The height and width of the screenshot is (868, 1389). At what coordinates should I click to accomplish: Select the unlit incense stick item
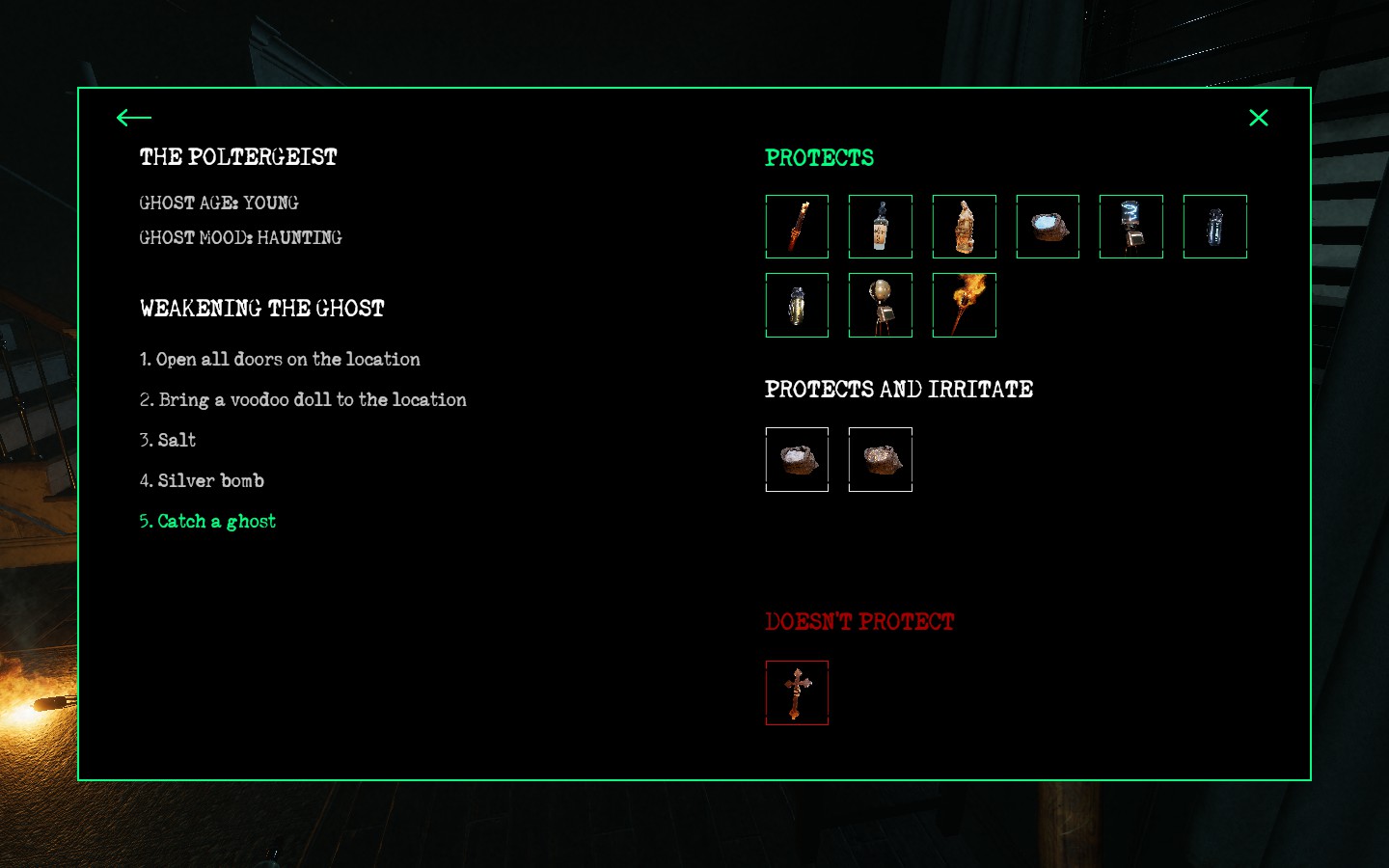(x=797, y=227)
